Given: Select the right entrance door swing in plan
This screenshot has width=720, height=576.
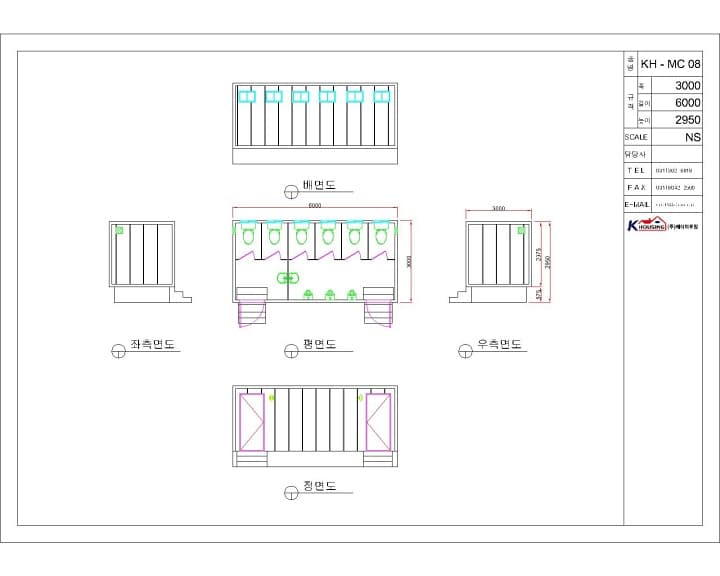Looking at the screenshot, I should (x=378, y=312).
